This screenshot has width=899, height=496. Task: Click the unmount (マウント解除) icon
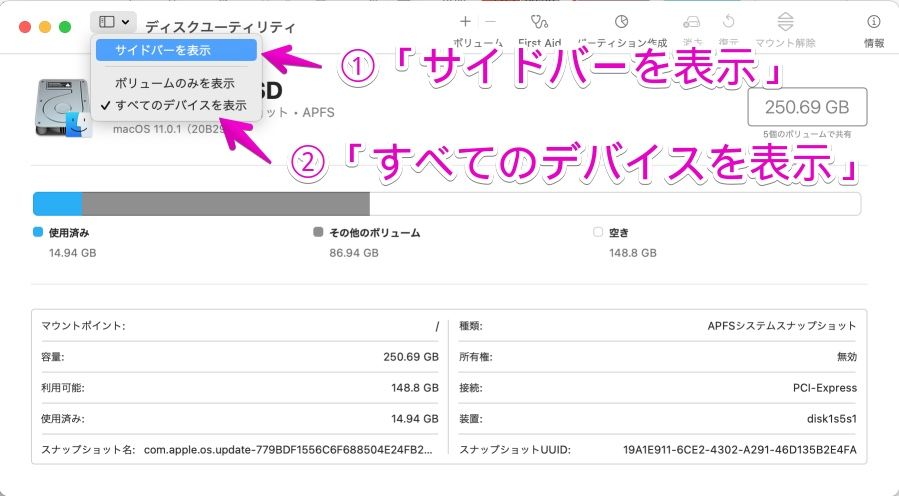pyautogui.click(x=785, y=22)
